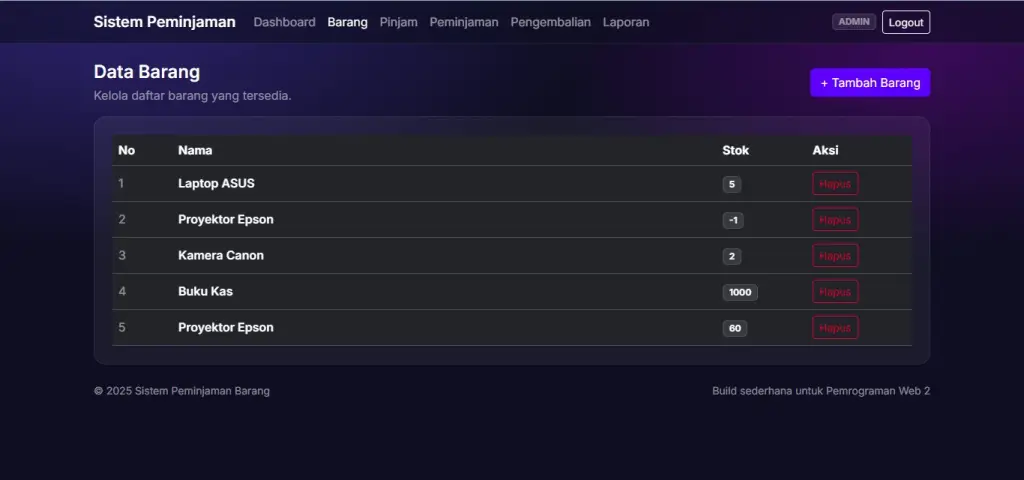Open the Dashboard navigation link

tap(284, 22)
